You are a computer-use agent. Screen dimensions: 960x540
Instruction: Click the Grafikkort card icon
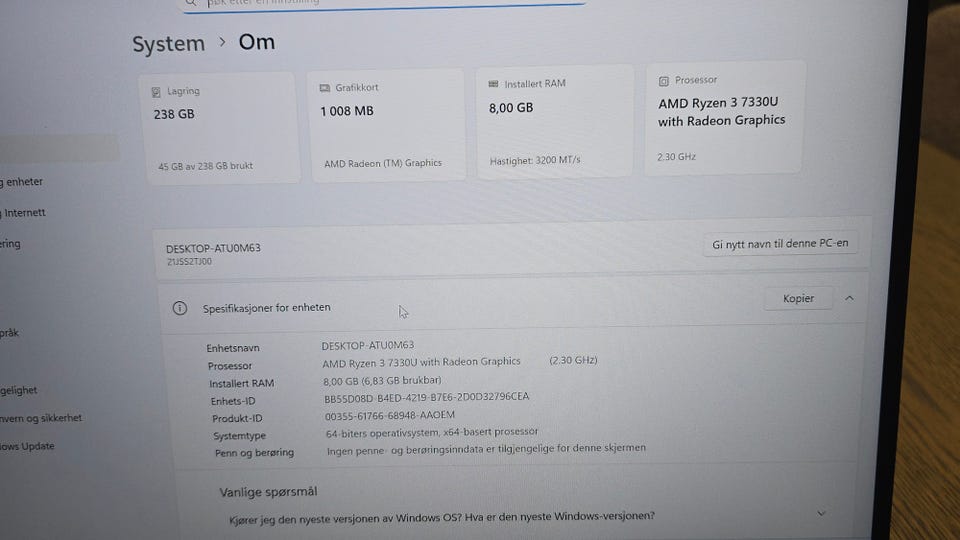pos(324,88)
